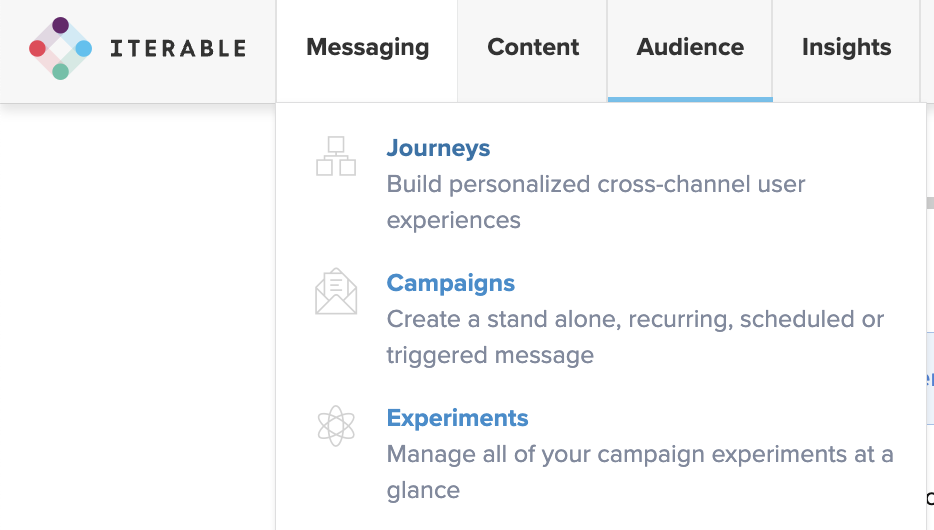This screenshot has width=934, height=530.
Task: Click the Experiments atom icon
Action: coord(336,426)
